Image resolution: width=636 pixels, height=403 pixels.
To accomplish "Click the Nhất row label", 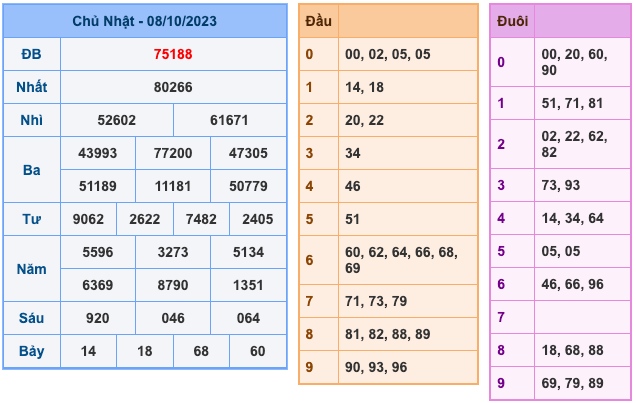I will pyautogui.click(x=31, y=88).
